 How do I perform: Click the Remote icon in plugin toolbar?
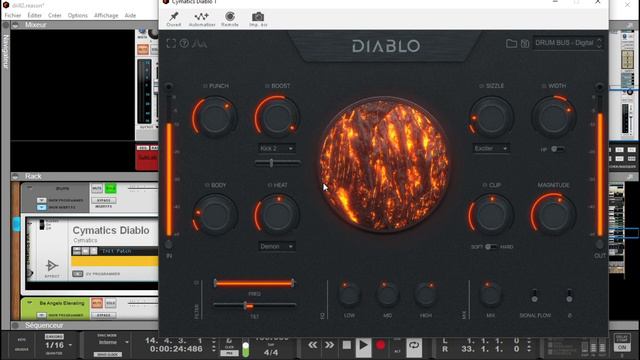(x=230, y=16)
